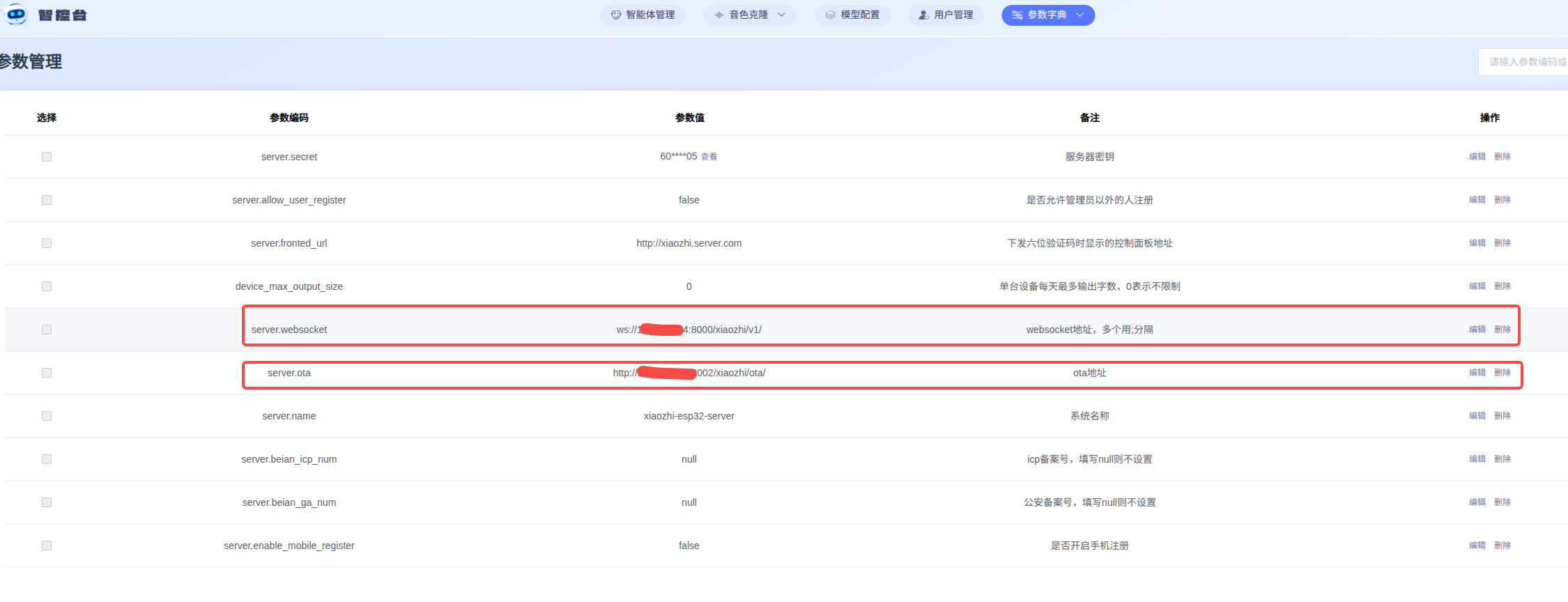Viewport: 1568px width, 602px height.
Task: Click the 模型配置 layers icon
Action: pyautogui.click(x=830, y=15)
